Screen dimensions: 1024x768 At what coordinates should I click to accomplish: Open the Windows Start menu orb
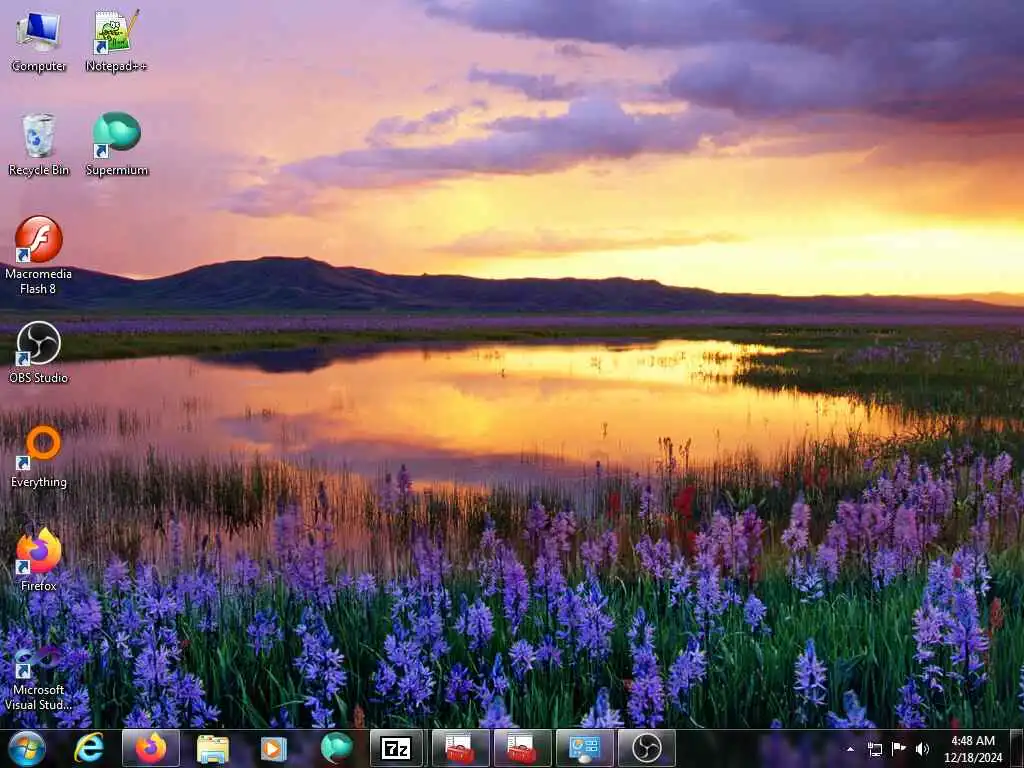[x=27, y=748]
